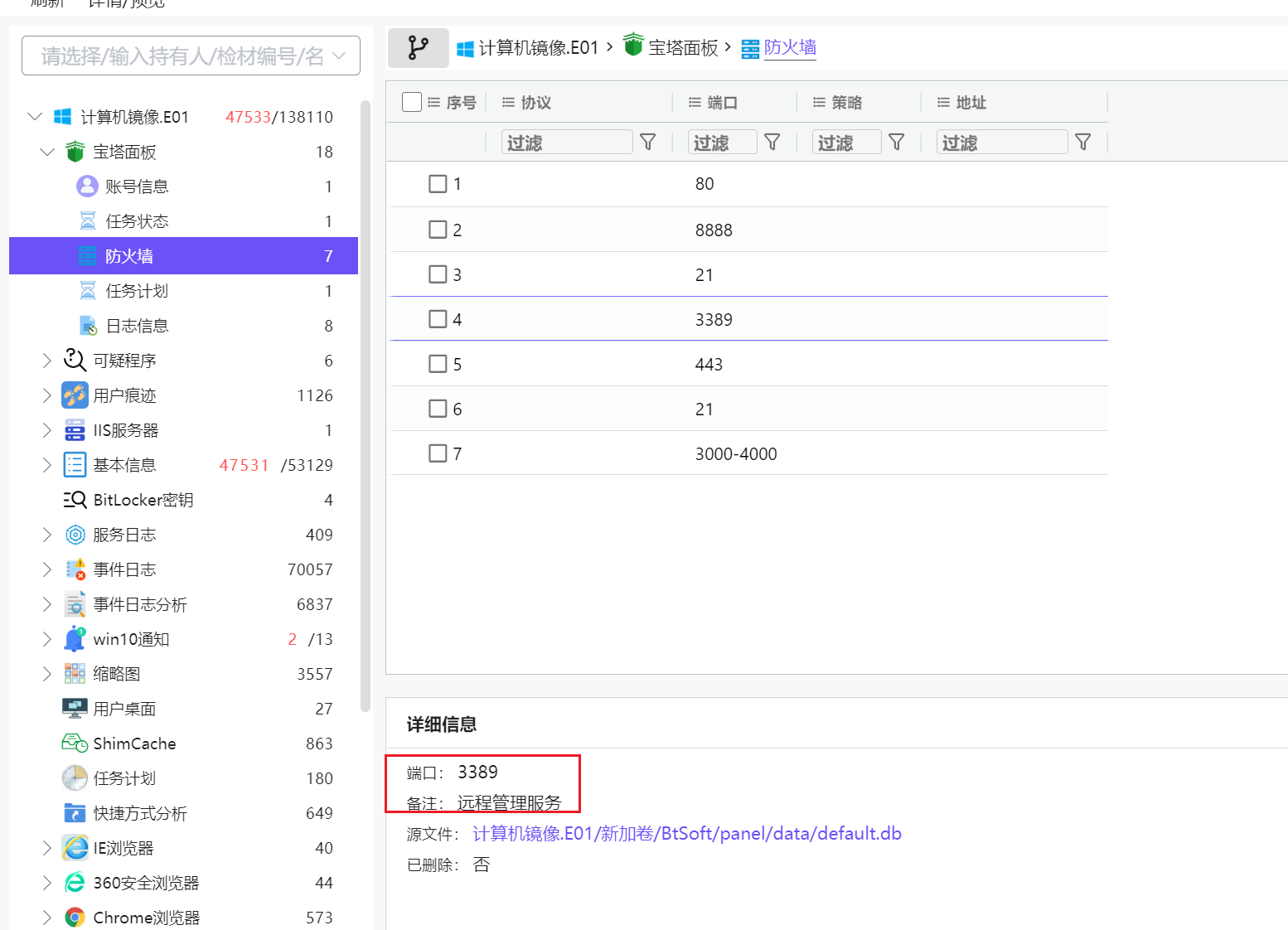Click the 地址 column filter input field
The width and height of the screenshot is (1288, 930).
coord(1001,143)
